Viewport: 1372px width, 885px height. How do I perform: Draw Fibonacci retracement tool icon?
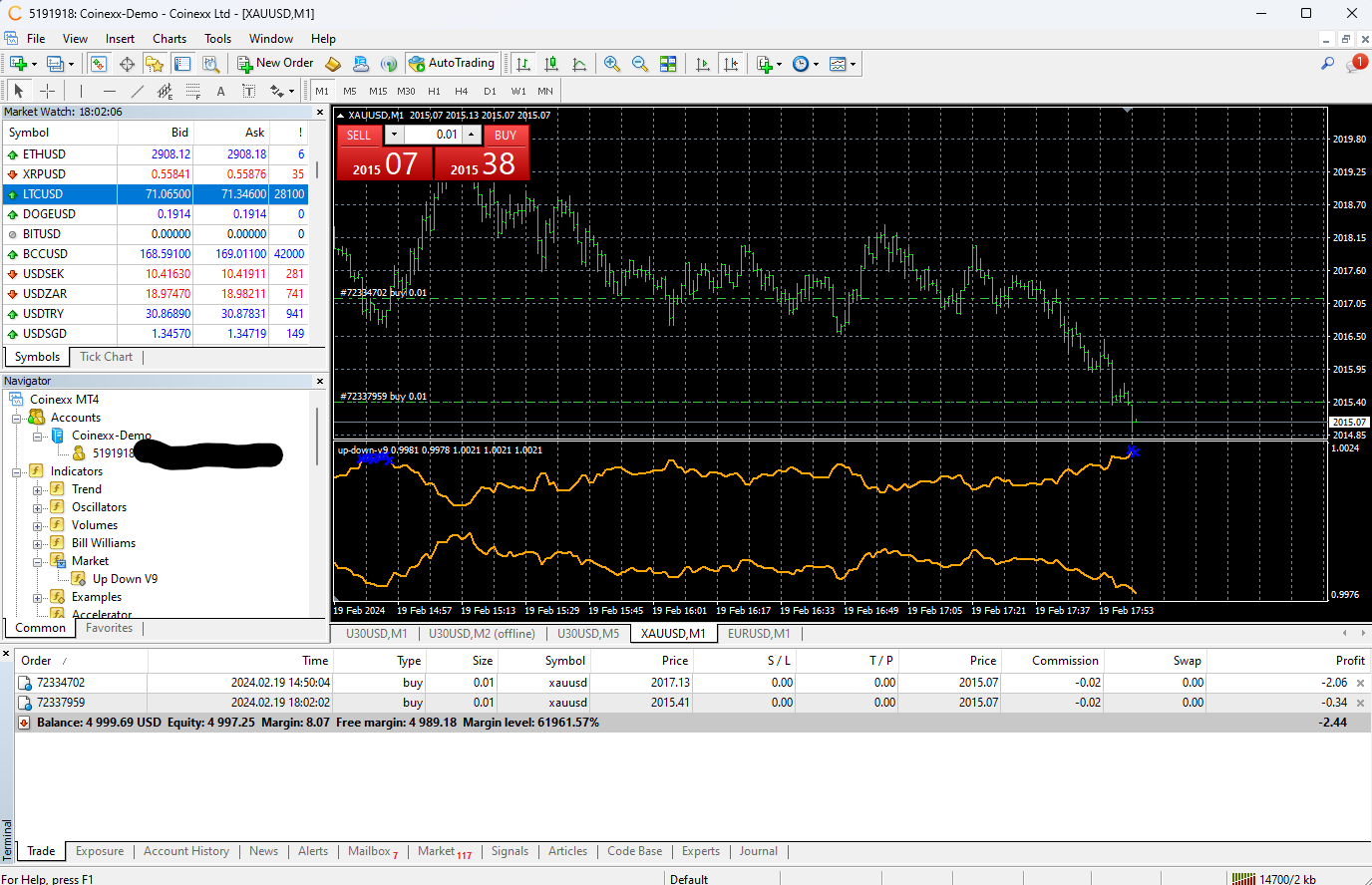(192, 91)
